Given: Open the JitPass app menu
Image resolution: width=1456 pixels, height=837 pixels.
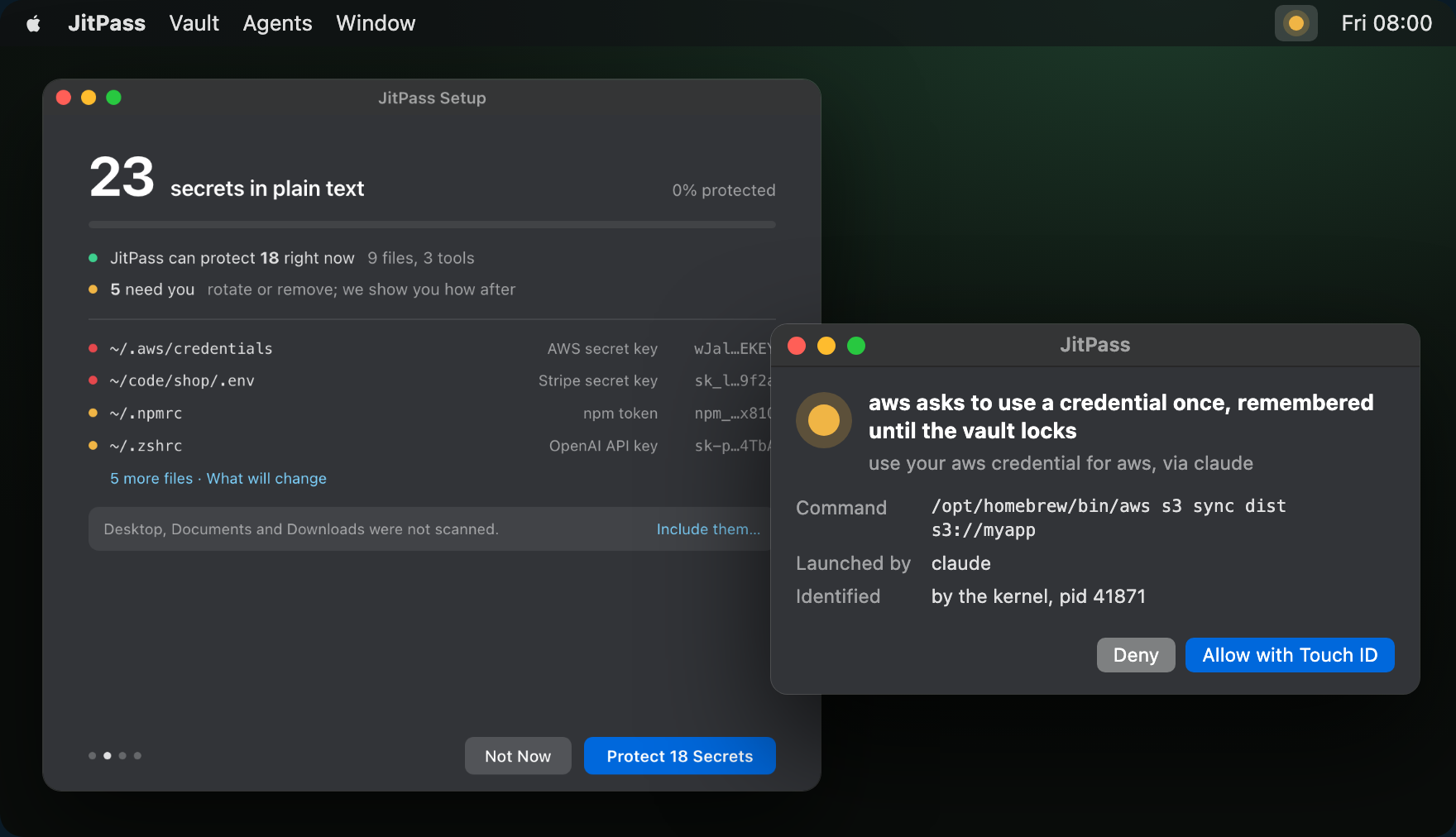Looking at the screenshot, I should pos(107,23).
